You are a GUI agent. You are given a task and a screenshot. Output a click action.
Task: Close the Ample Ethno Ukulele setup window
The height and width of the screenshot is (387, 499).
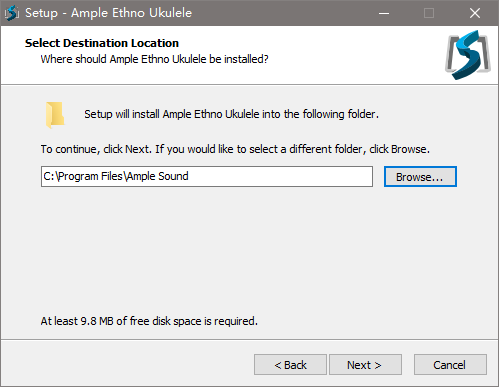point(475,13)
